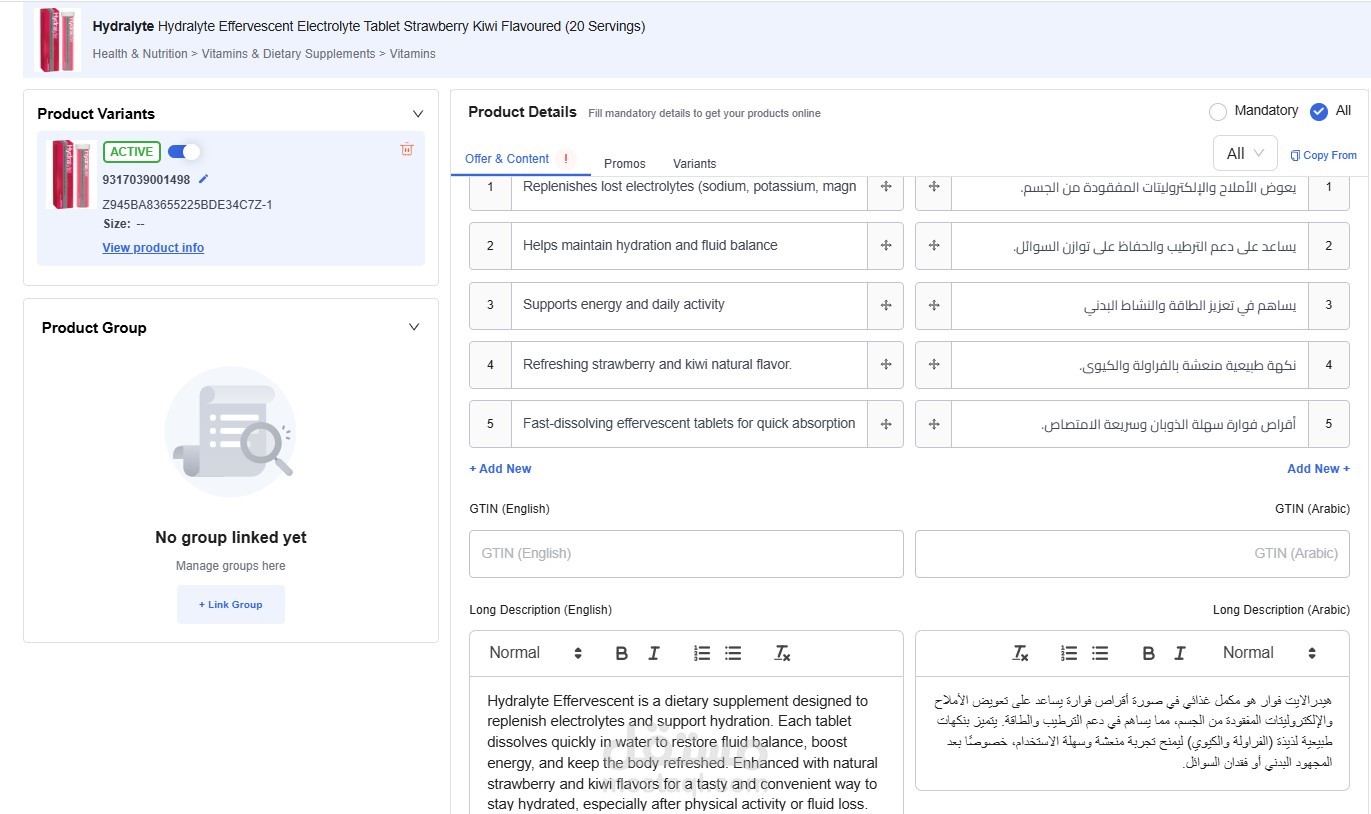Click drag handle for 'Fast-dissolving effervescent tablets' row

[886, 424]
